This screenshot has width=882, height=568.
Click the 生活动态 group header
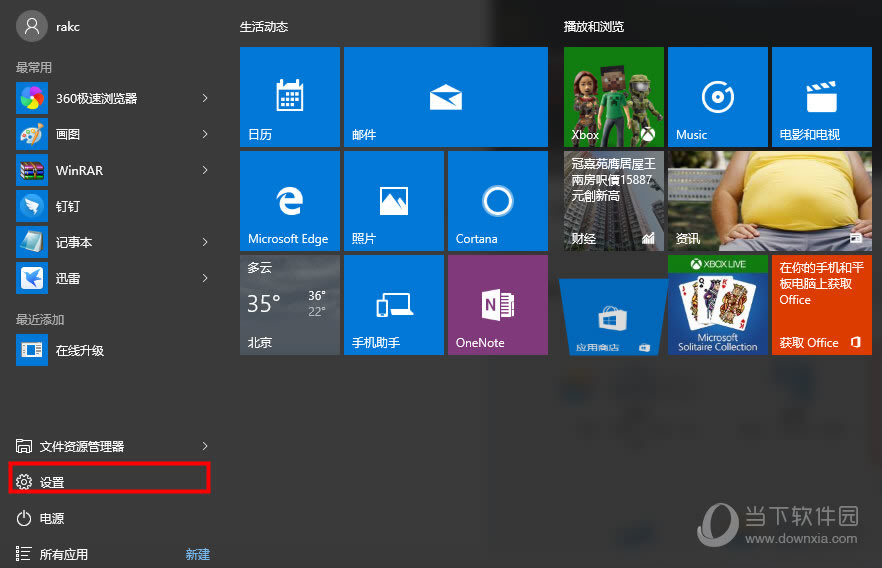264,26
